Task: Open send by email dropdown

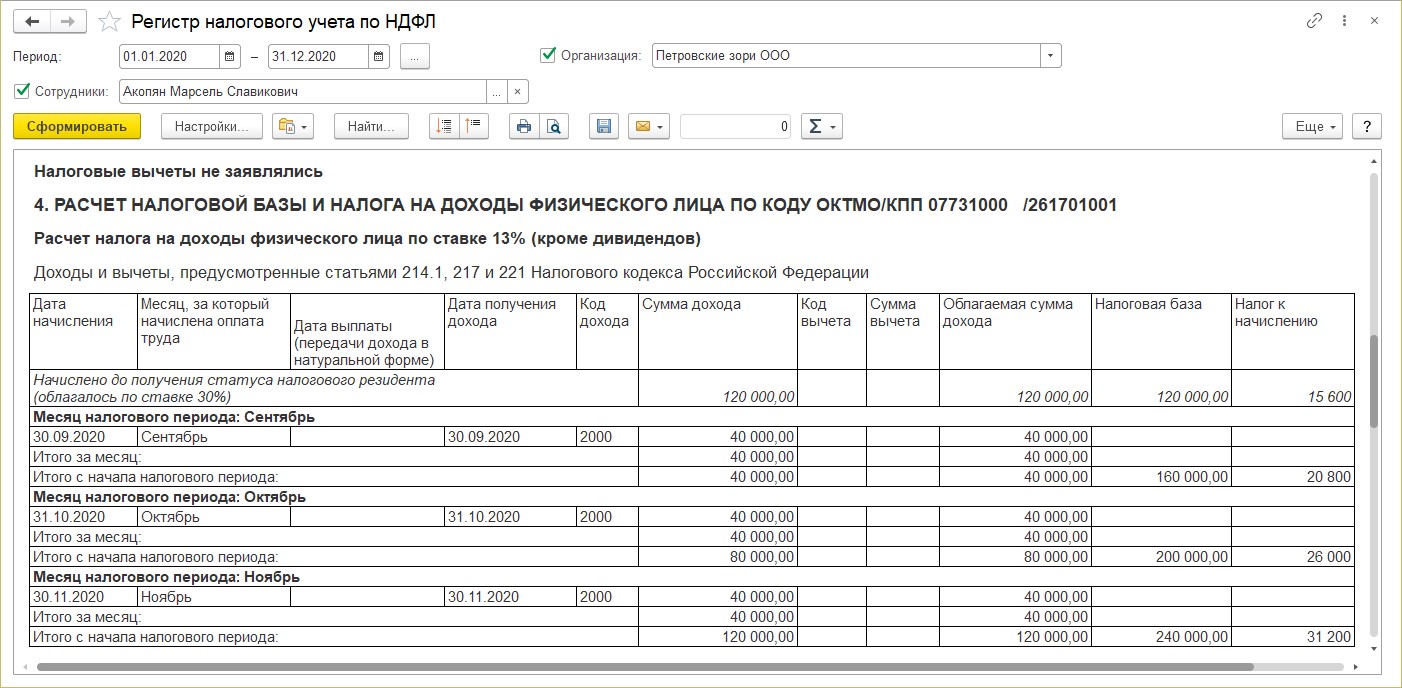Action: pyautogui.click(x=648, y=126)
